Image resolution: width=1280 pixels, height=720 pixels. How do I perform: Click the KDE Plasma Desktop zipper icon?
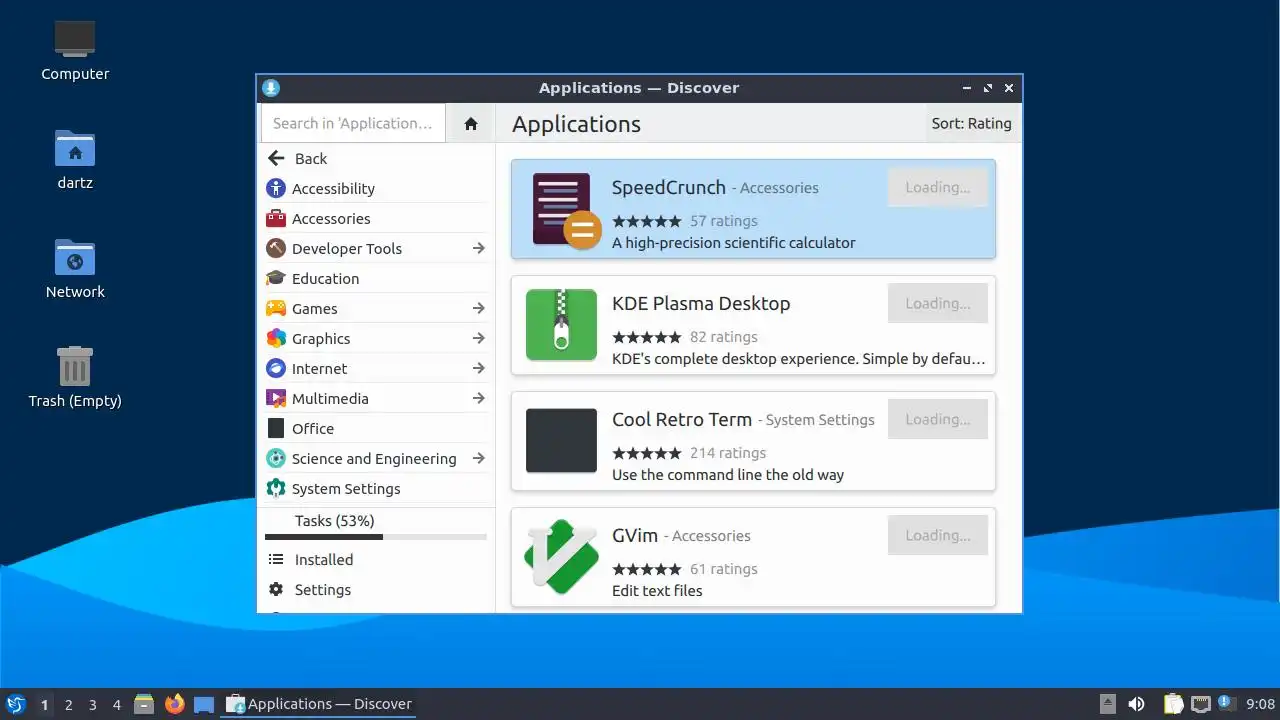coord(561,325)
